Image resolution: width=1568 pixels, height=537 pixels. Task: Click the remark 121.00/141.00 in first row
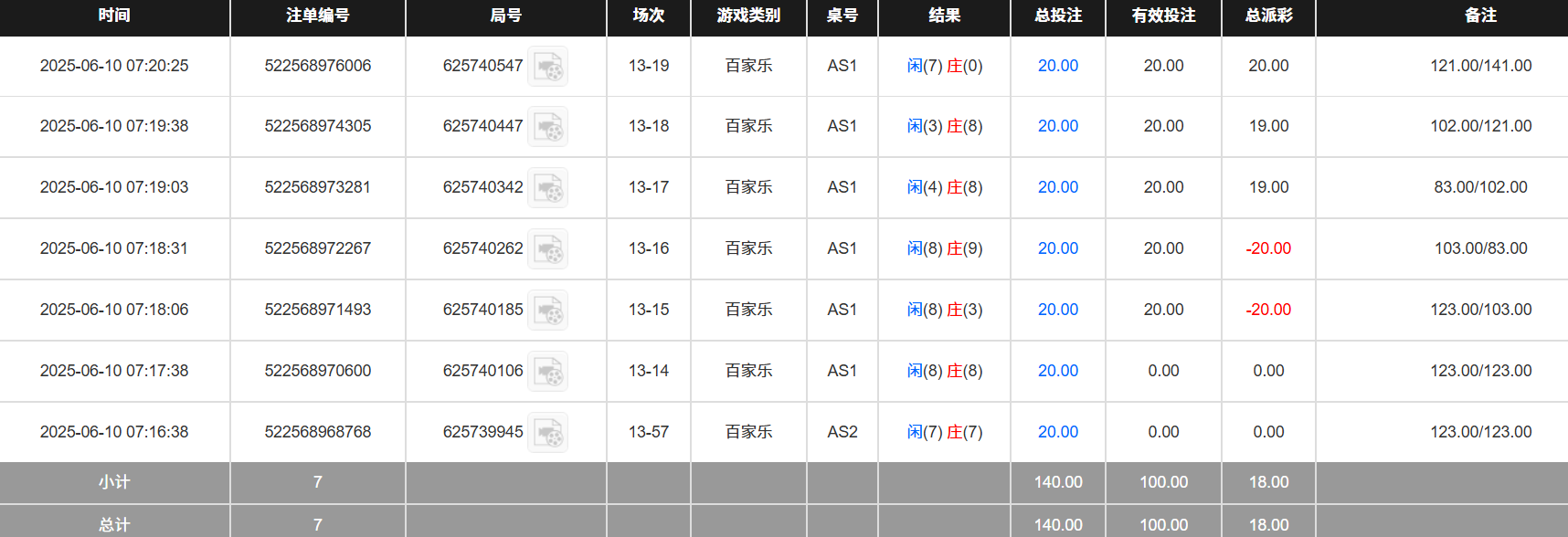[x=1480, y=66]
